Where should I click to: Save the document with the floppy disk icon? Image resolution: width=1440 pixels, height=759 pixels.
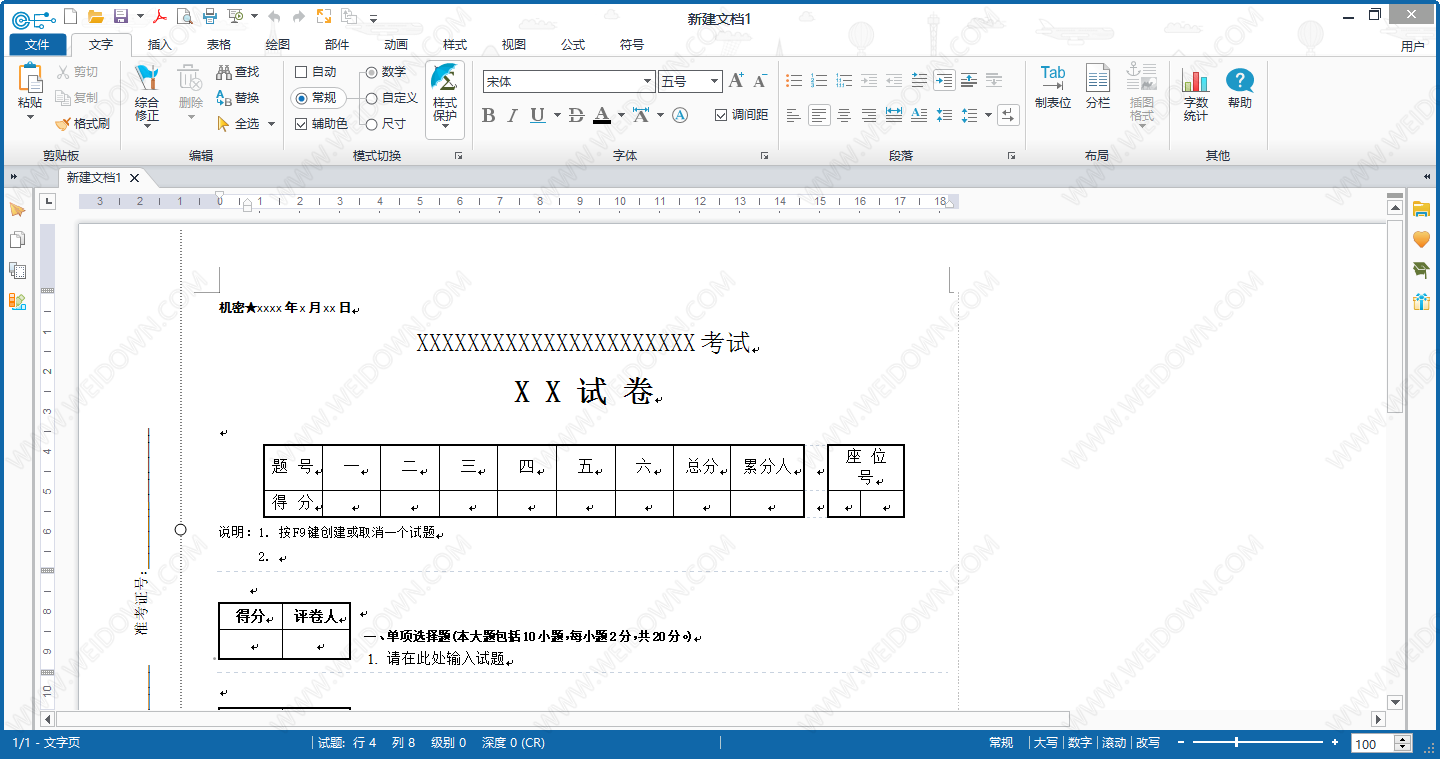tap(121, 16)
